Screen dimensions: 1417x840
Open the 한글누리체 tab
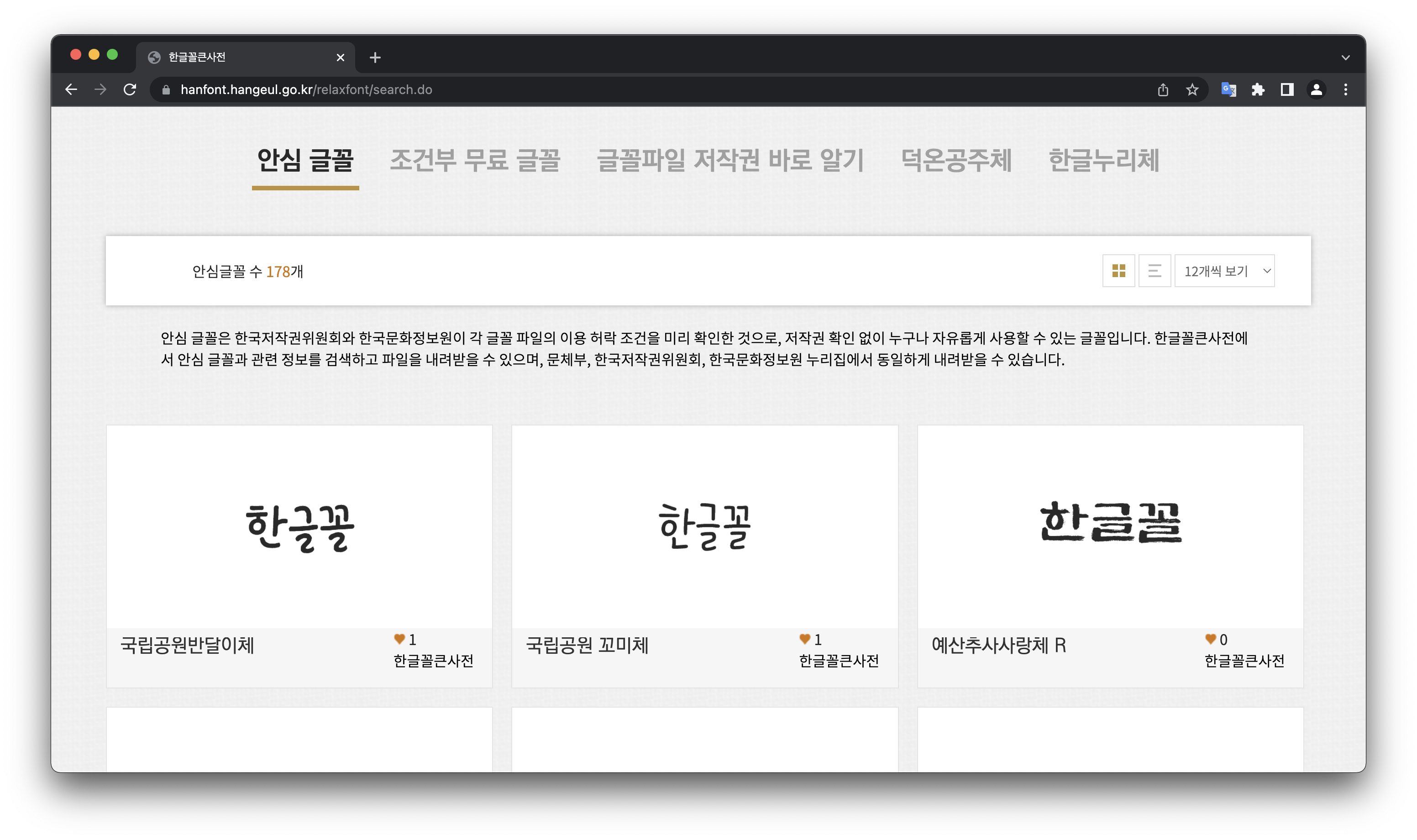point(1103,160)
